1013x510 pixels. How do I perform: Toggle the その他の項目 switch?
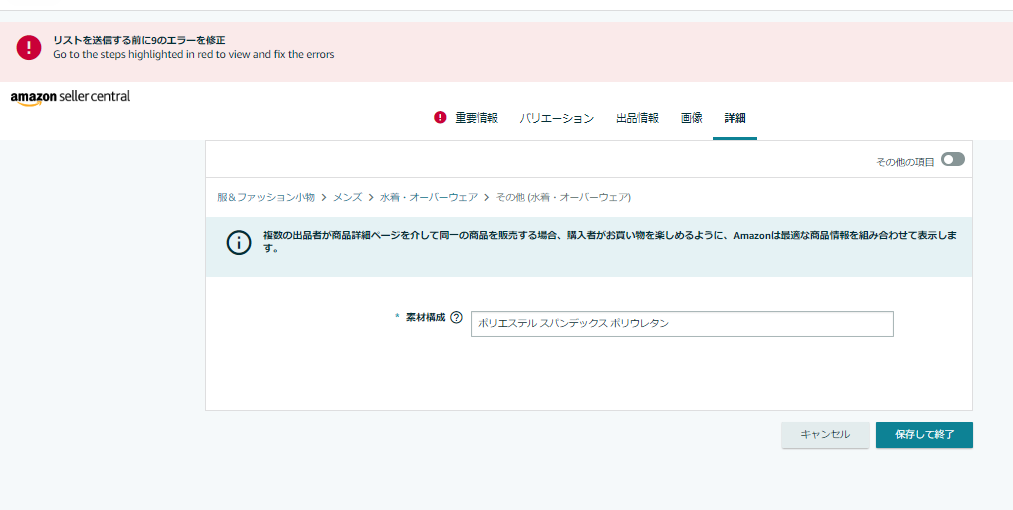click(x=952, y=159)
